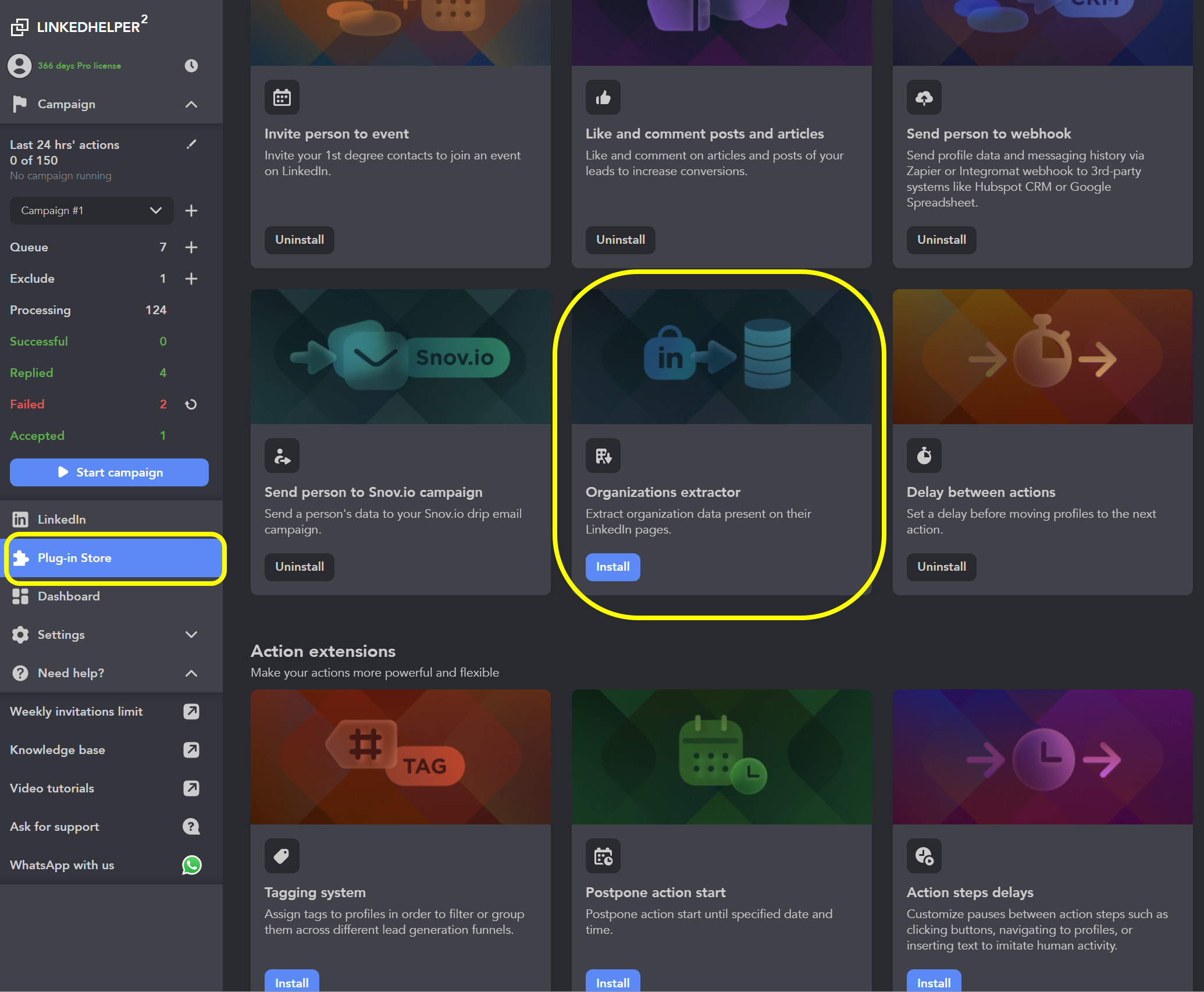Screen dimensions: 1204x992
Task: Click the Postpone action start calendar-clock icon
Action: click(x=603, y=856)
